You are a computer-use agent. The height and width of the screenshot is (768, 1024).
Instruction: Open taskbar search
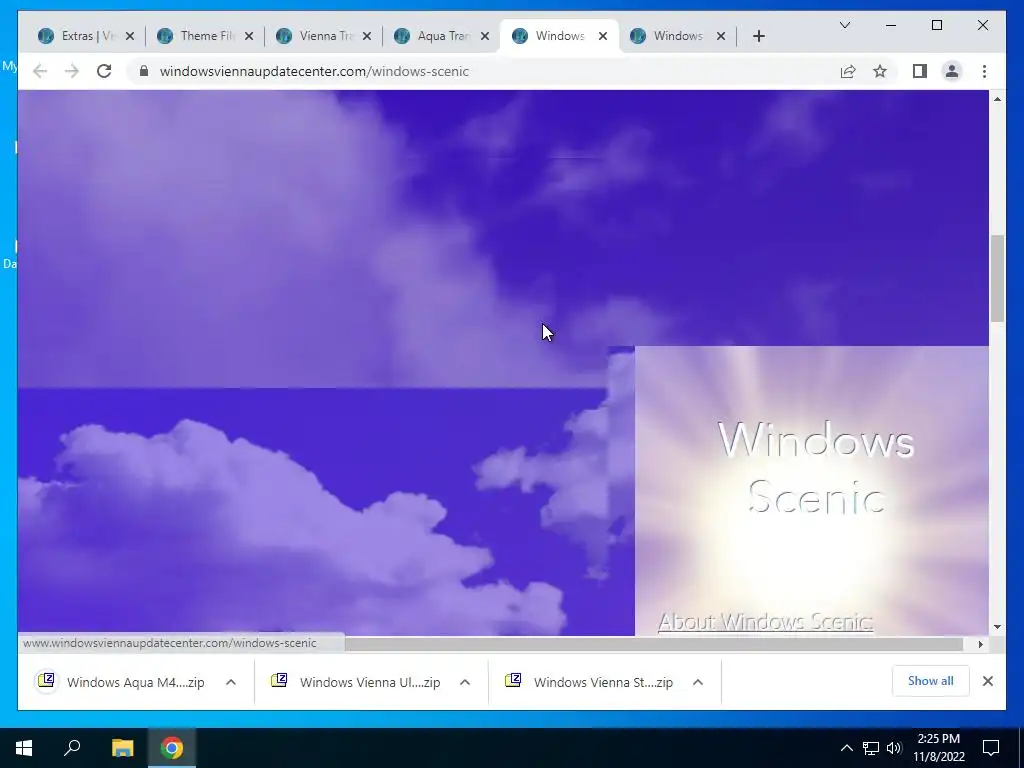tap(72, 748)
